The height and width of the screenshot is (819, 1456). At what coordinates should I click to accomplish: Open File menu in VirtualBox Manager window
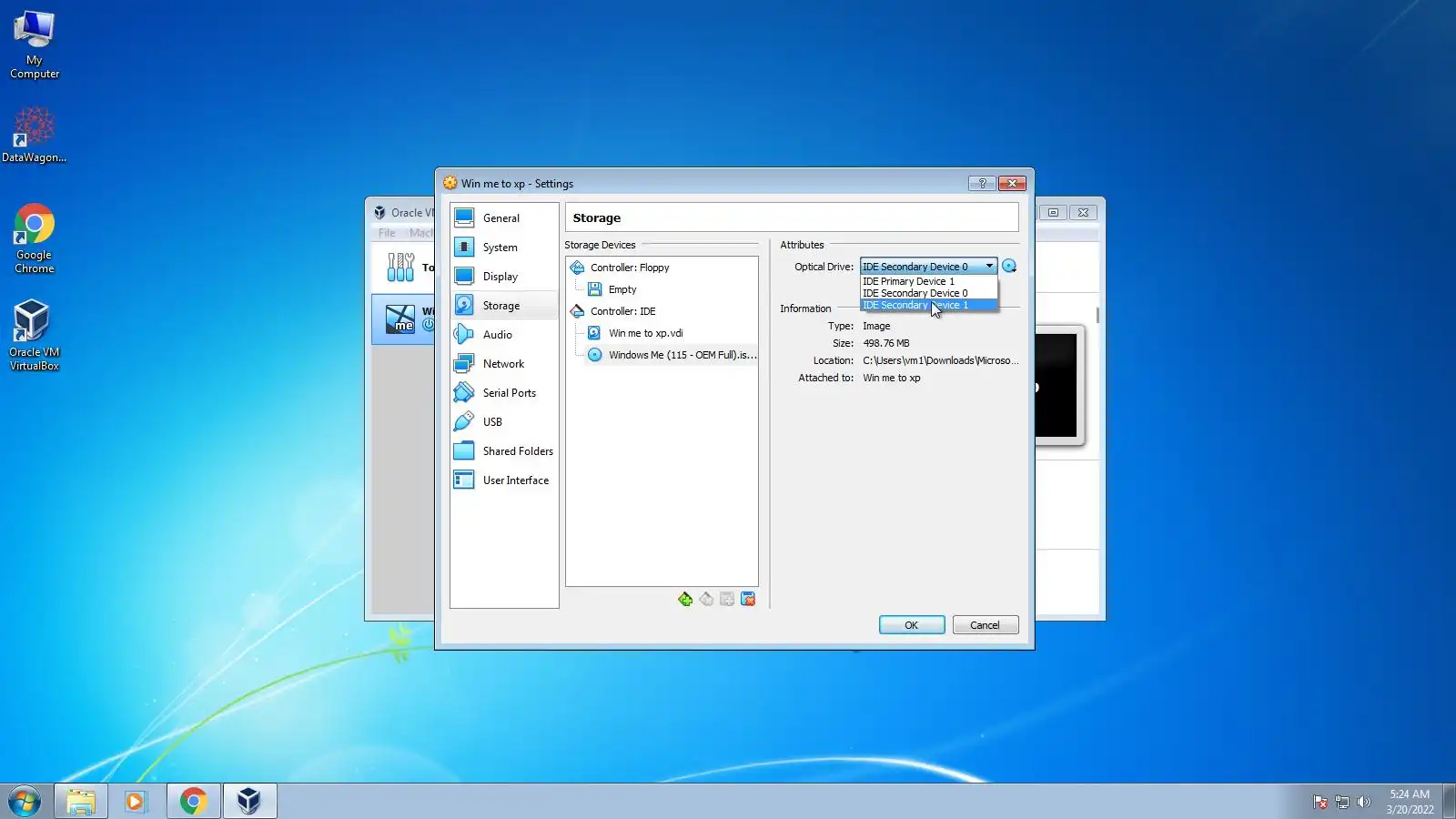coord(387,233)
